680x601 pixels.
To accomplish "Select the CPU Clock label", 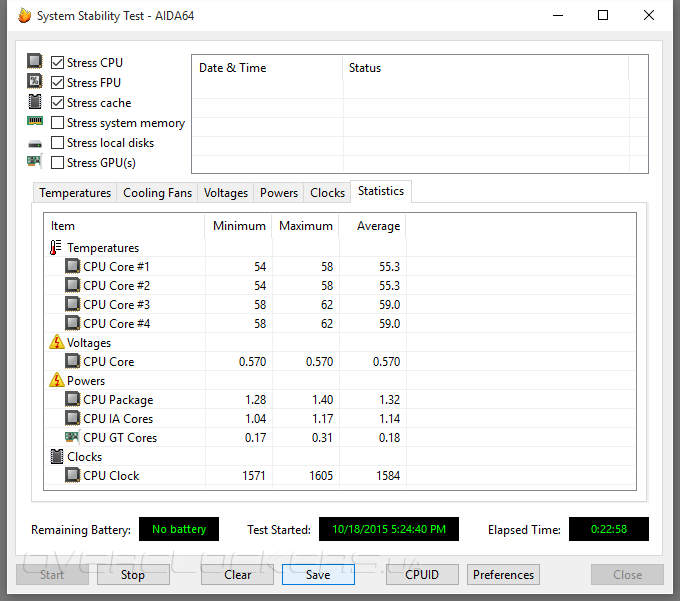I will click(x=111, y=476).
